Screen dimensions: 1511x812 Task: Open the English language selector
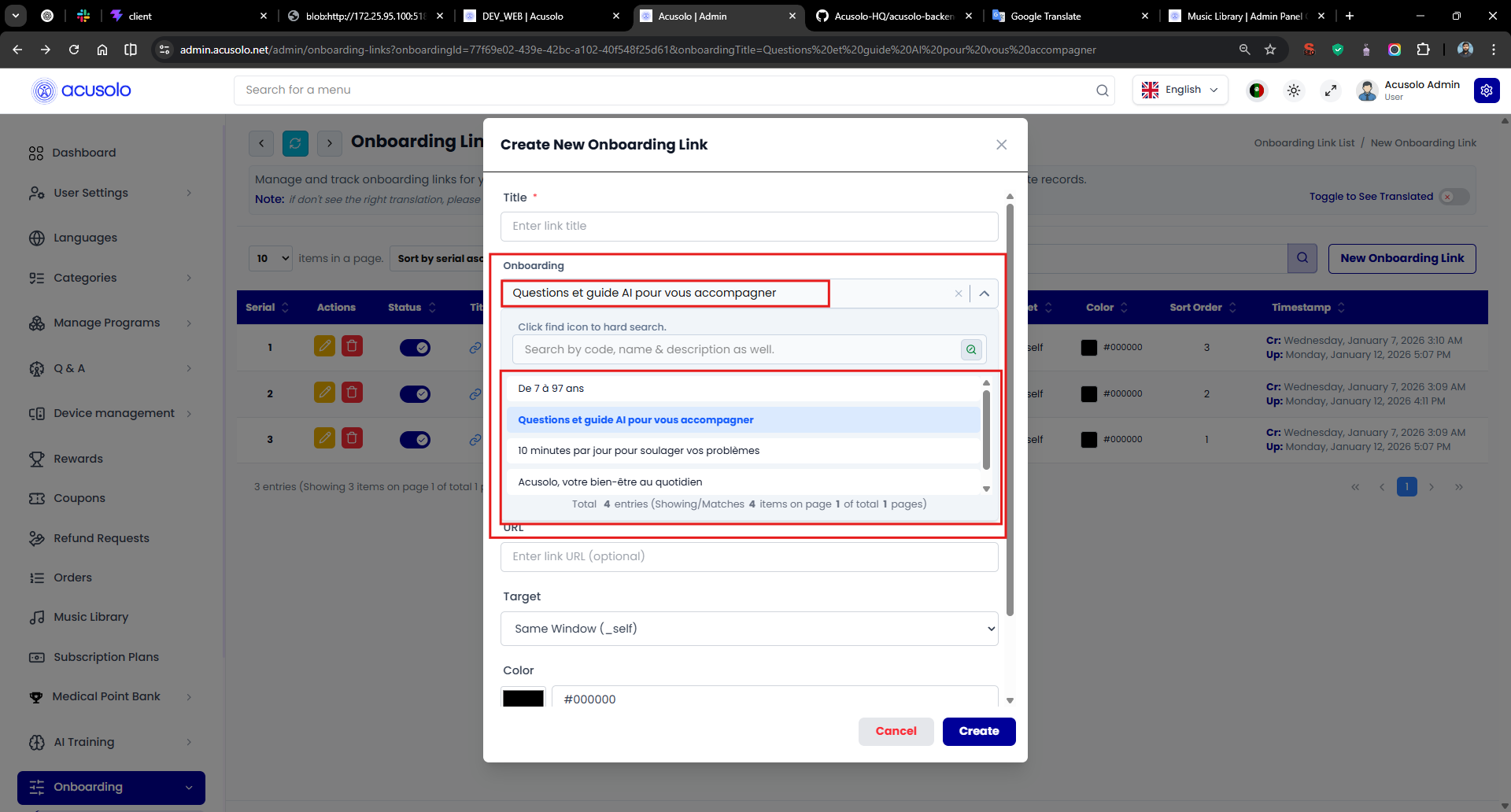pyautogui.click(x=1180, y=90)
